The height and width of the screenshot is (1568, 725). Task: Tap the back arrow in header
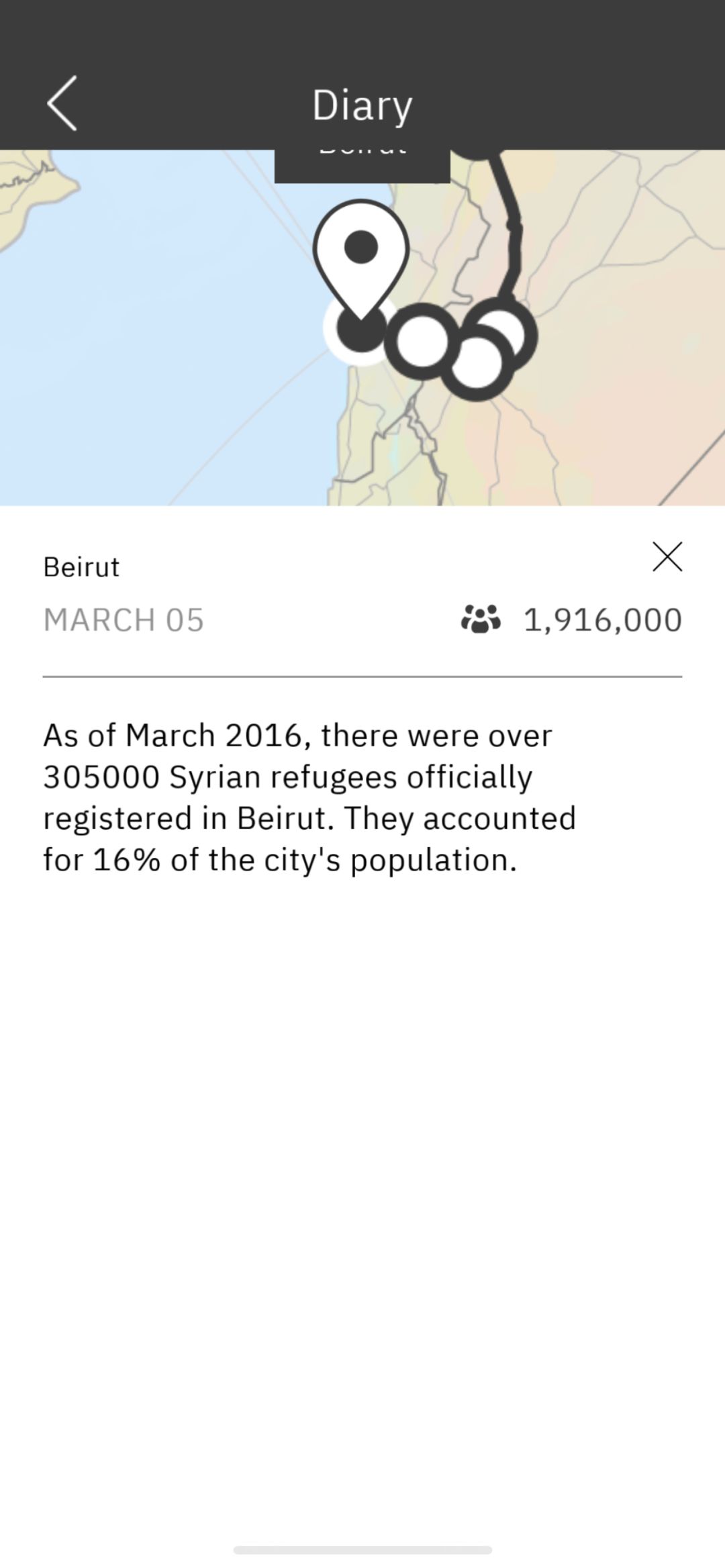point(62,103)
